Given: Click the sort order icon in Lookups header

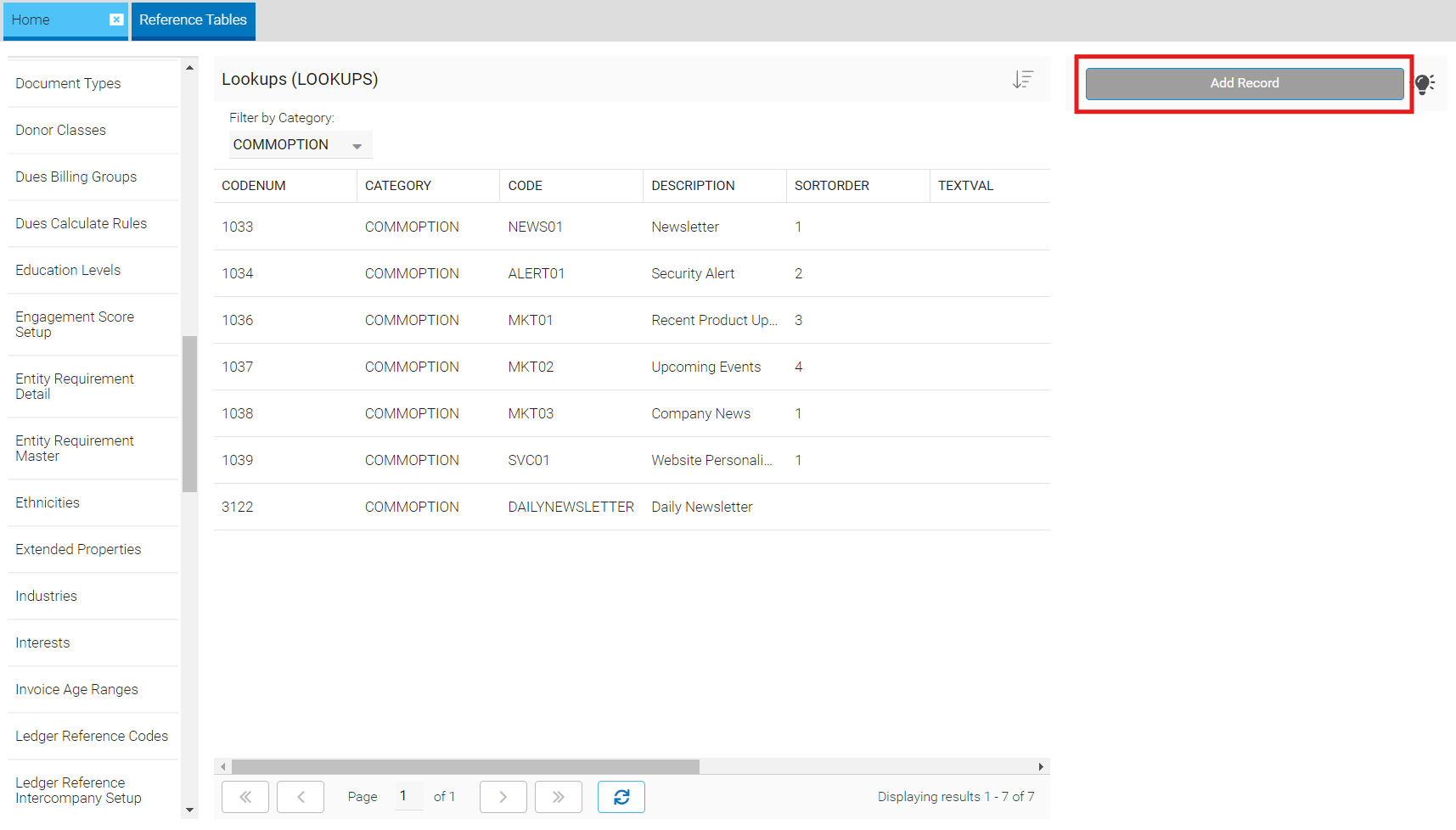Looking at the screenshot, I should tap(1023, 80).
